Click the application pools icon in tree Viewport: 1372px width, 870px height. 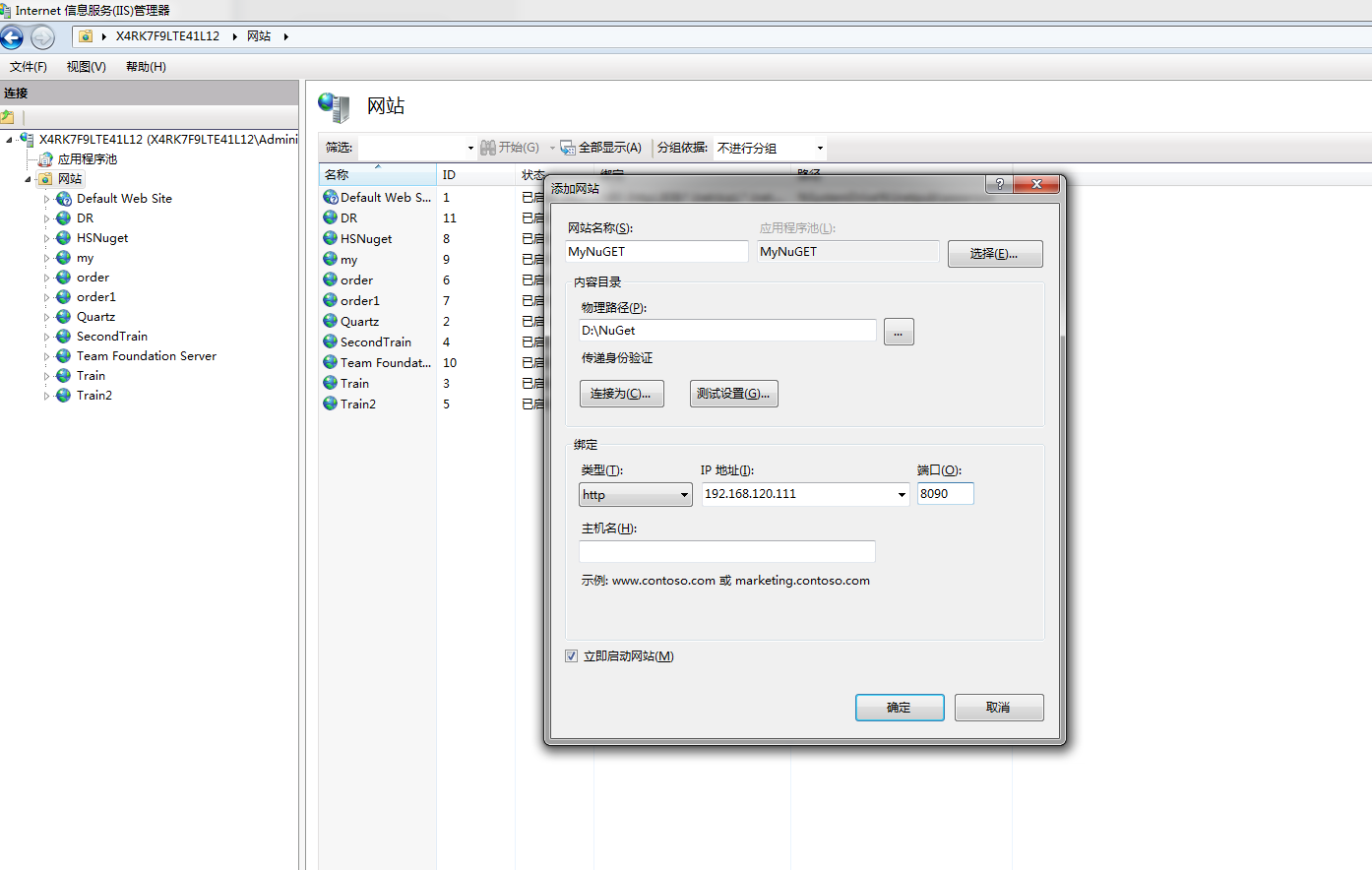click(45, 159)
